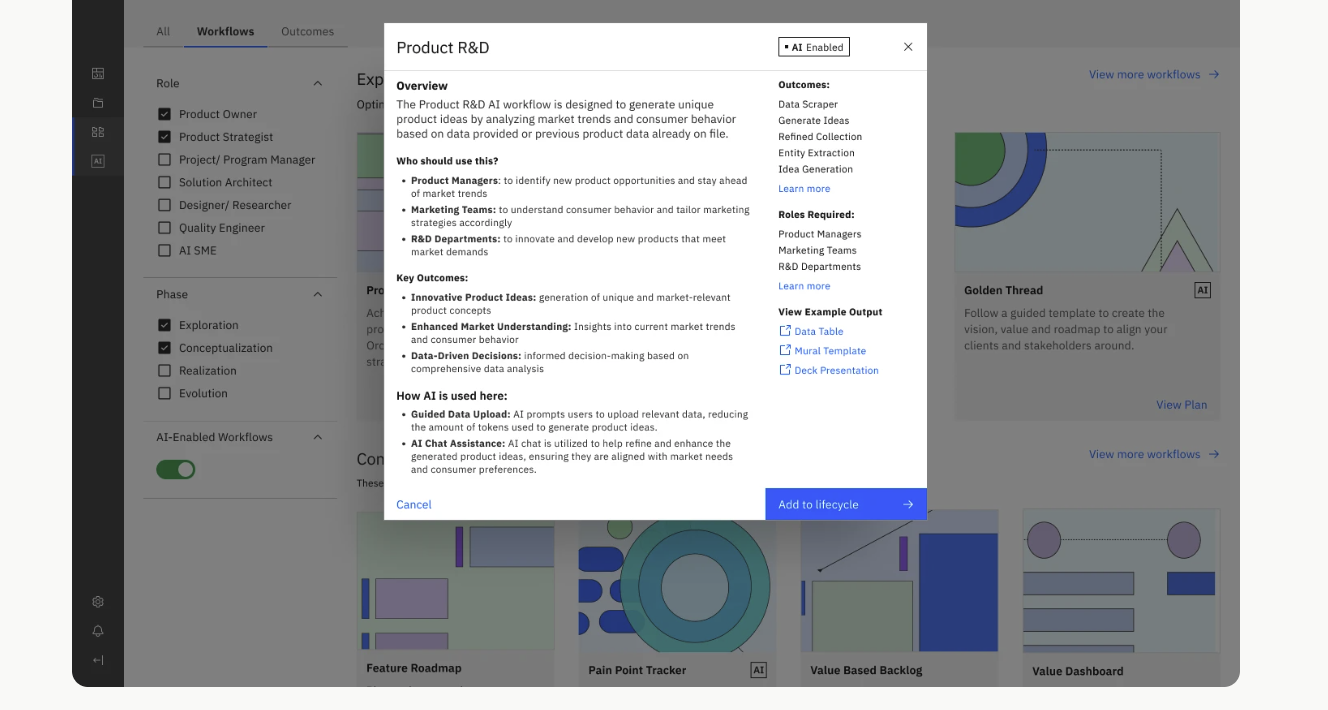Collapse the Phase filter section
The image size is (1328, 710).
(x=317, y=294)
